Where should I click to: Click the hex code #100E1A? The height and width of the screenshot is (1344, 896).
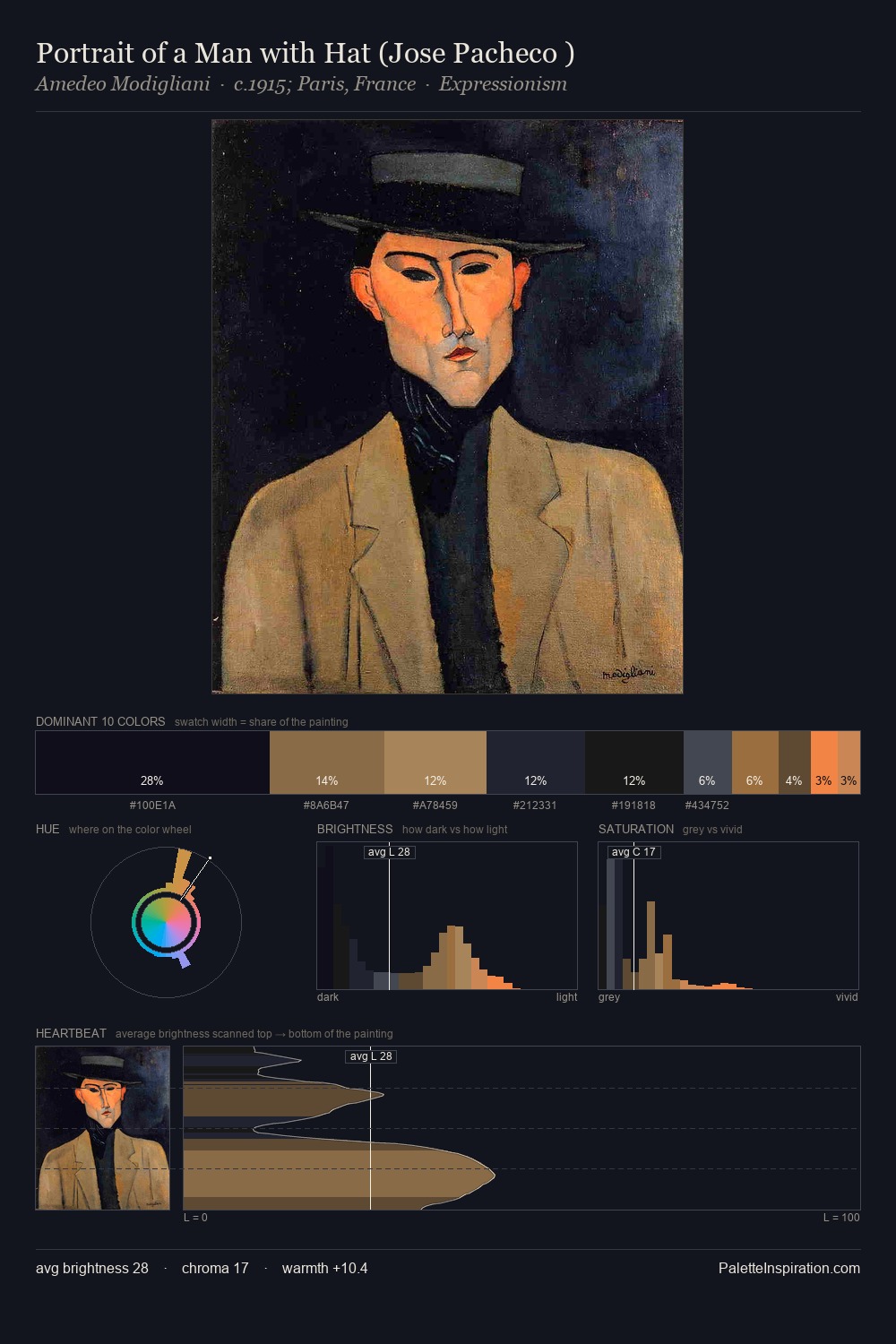(x=152, y=805)
